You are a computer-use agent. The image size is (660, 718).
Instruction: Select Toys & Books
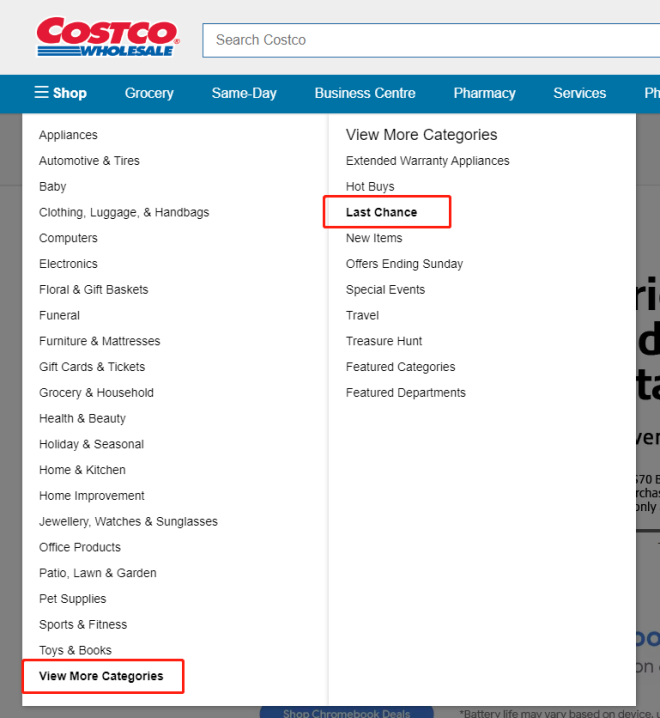76,650
